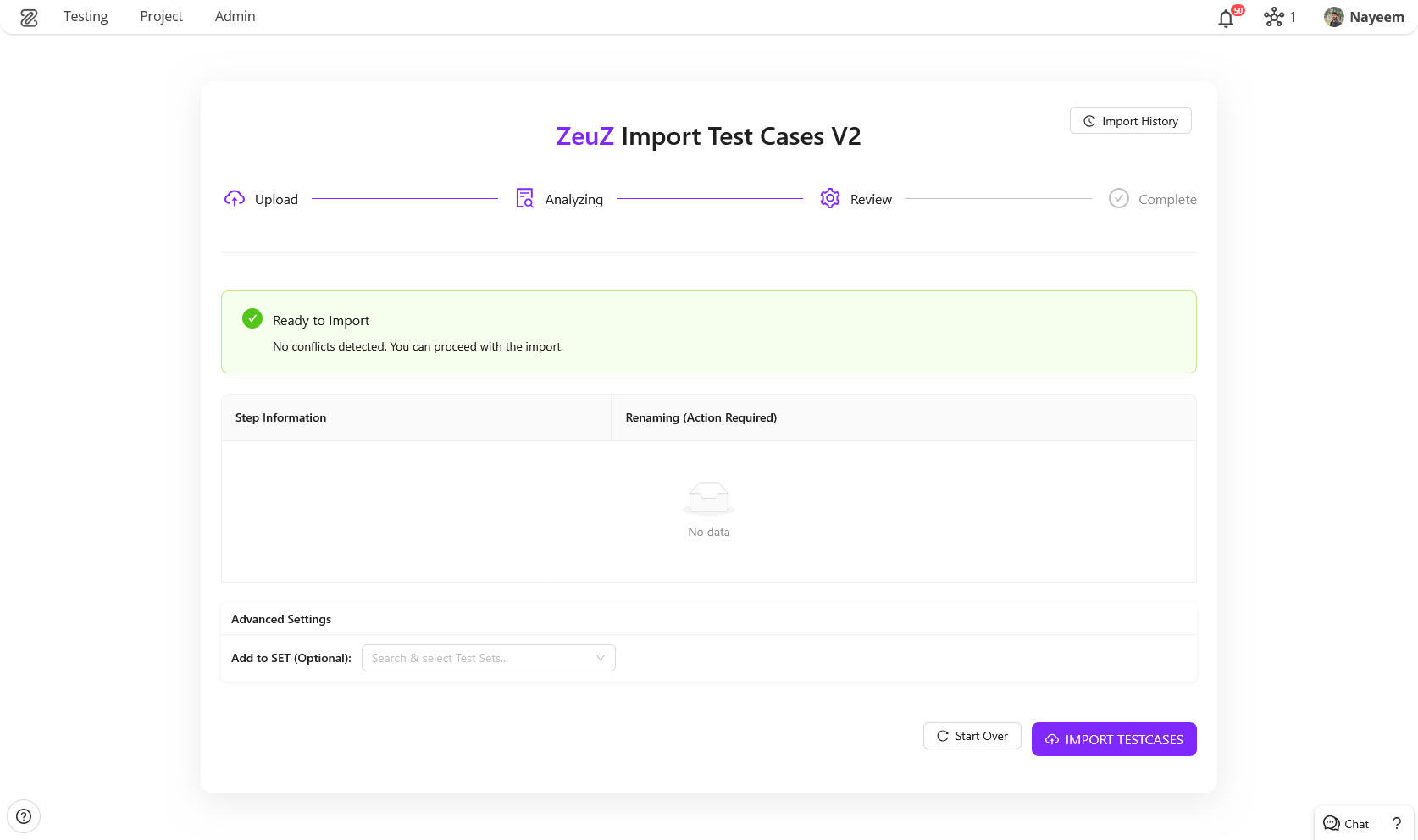Click the ZeuZ logo icon
This screenshot has height=840, width=1418.
[29, 17]
